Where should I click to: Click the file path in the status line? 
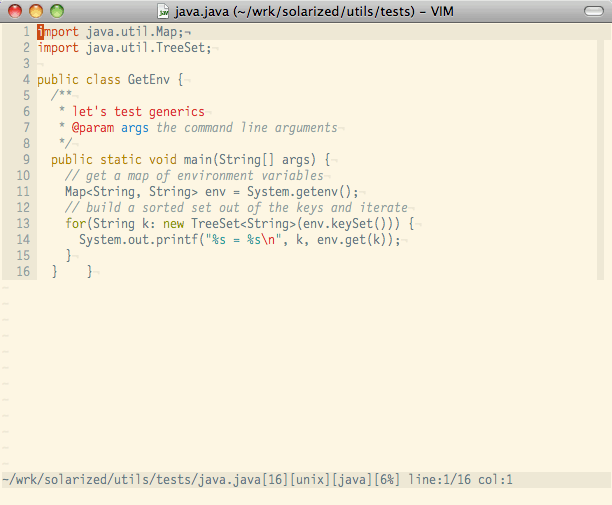point(131,481)
